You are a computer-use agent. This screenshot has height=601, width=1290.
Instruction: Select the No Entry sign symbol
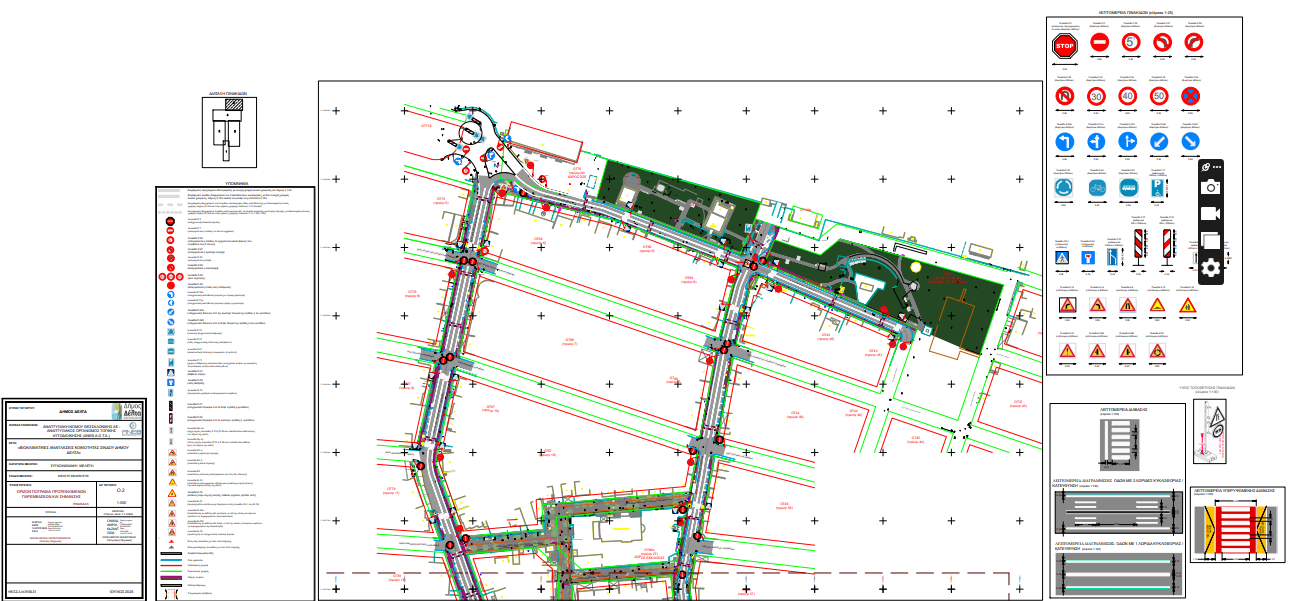(x=1098, y=43)
